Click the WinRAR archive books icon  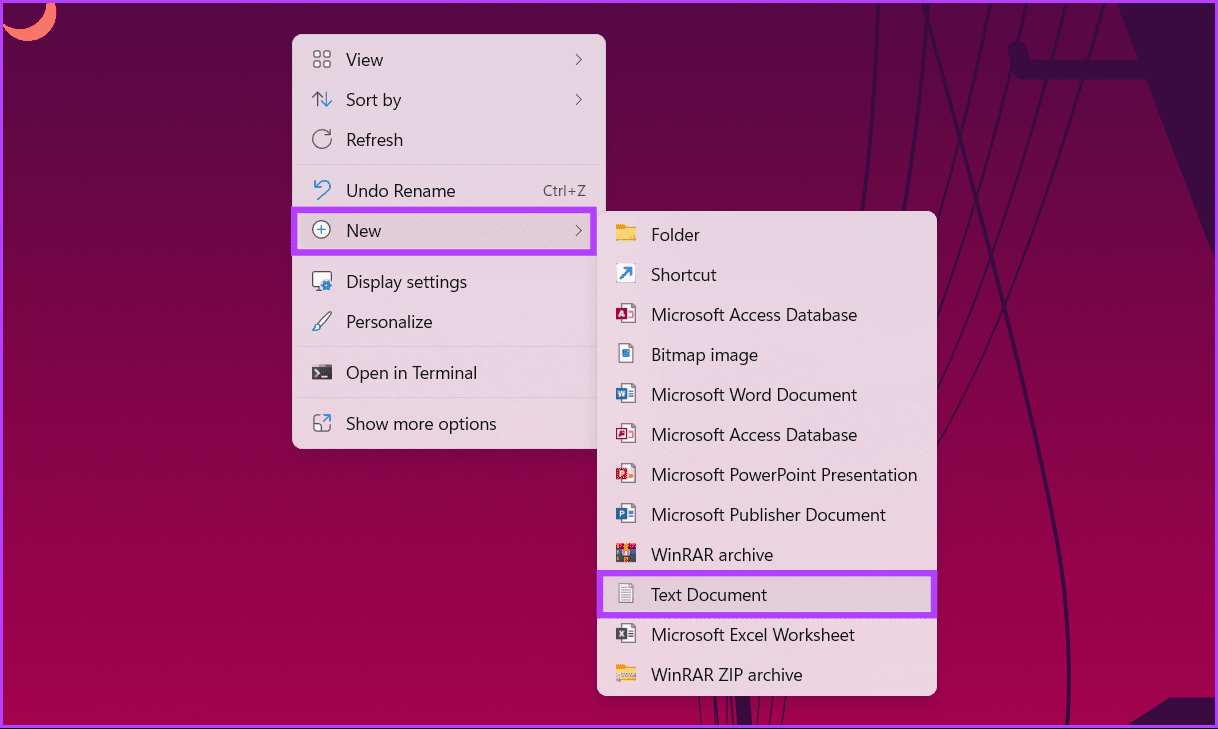point(626,554)
